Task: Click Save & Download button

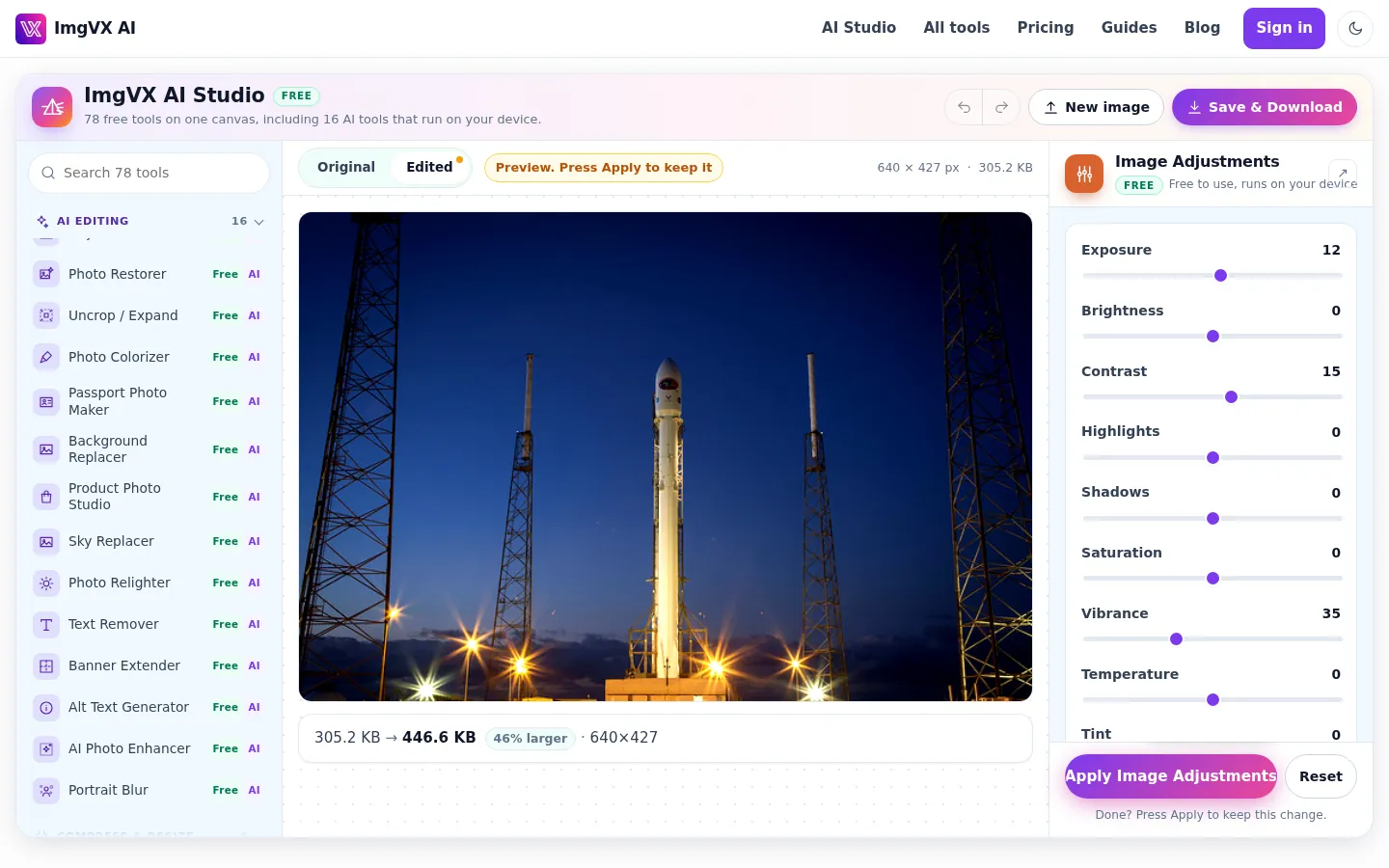Action: coord(1265,107)
